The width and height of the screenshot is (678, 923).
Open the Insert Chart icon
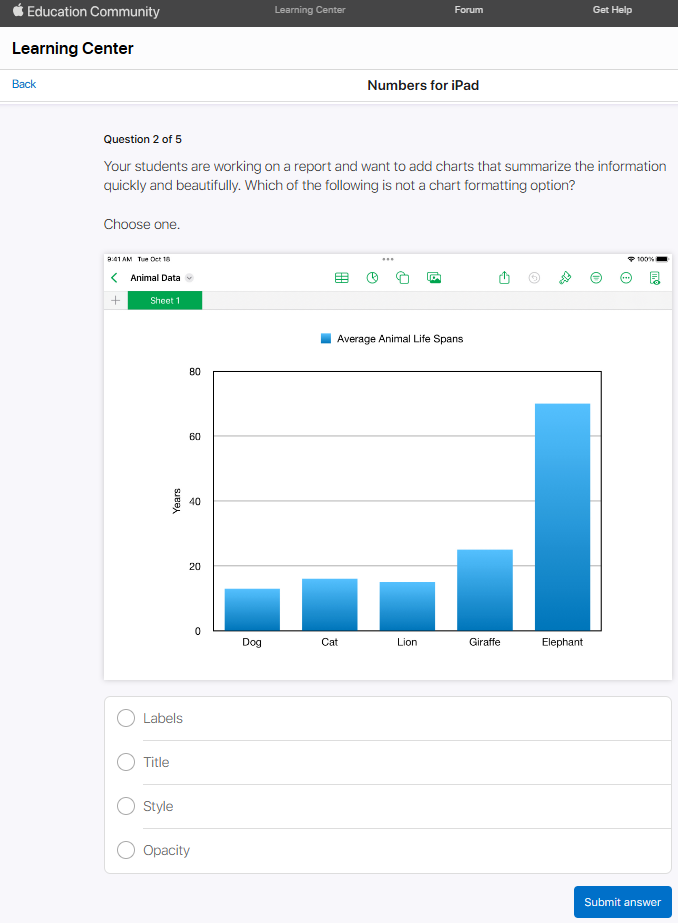[x=372, y=278]
